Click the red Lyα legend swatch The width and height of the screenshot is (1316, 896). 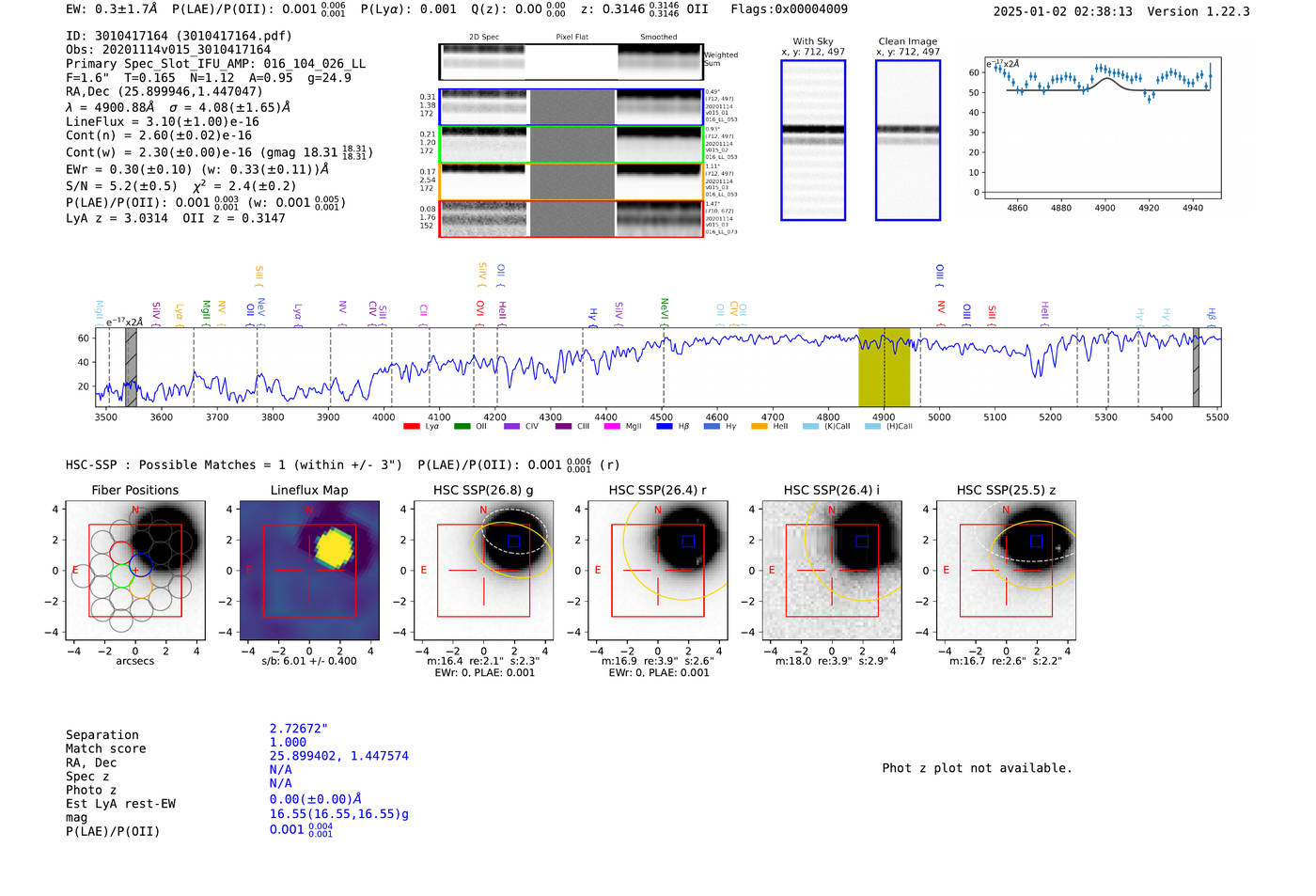point(411,427)
